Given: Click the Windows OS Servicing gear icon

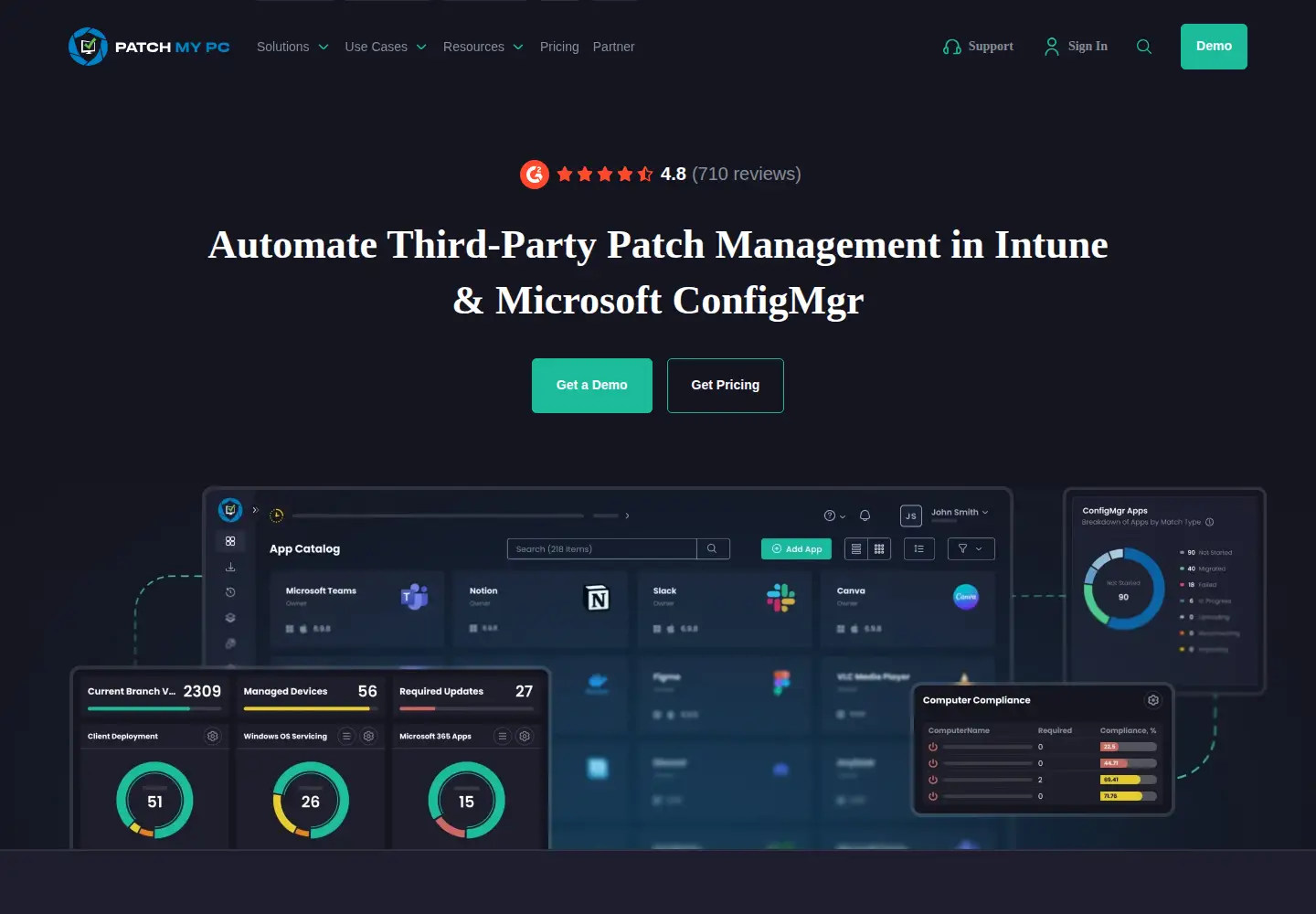Looking at the screenshot, I should pos(369,736).
